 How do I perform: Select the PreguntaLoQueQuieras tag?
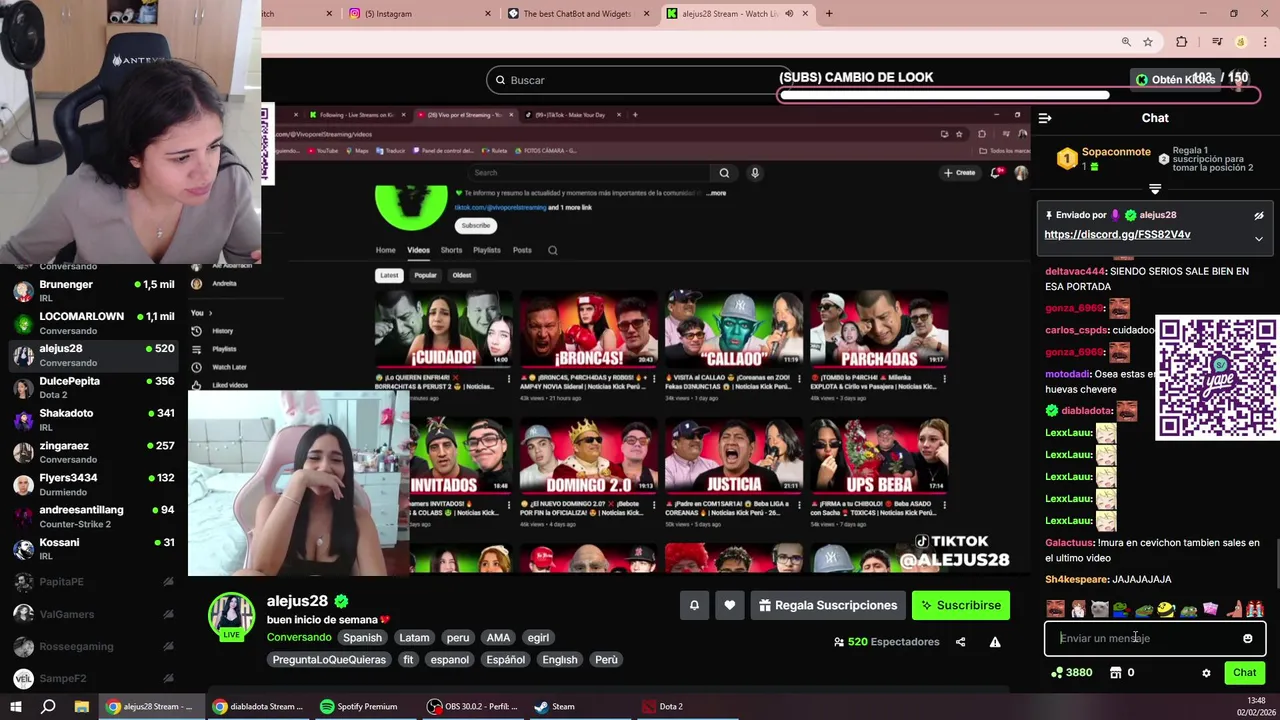point(329,660)
